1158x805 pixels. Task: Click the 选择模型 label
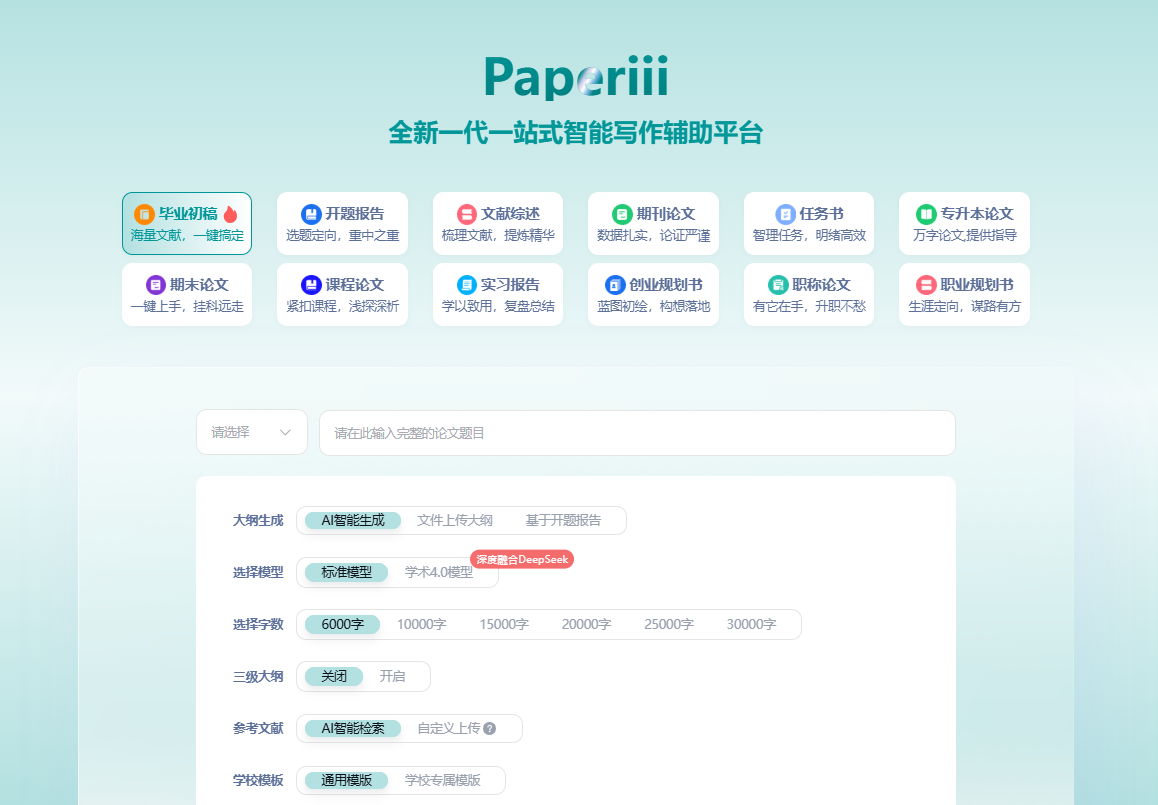click(258, 572)
